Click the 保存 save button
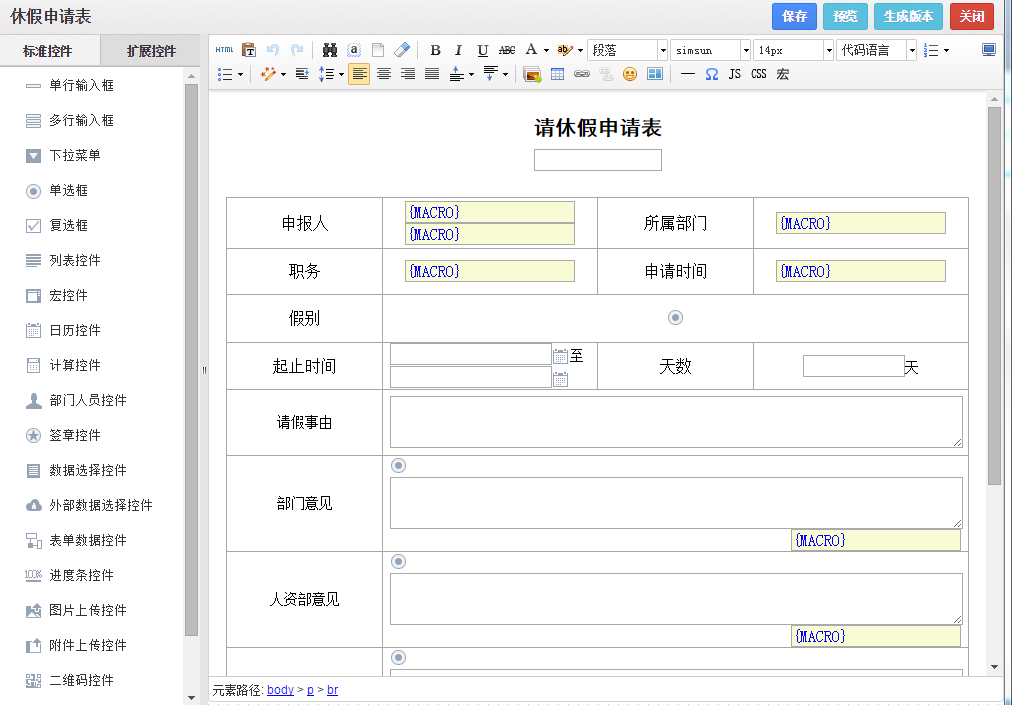 [x=794, y=16]
